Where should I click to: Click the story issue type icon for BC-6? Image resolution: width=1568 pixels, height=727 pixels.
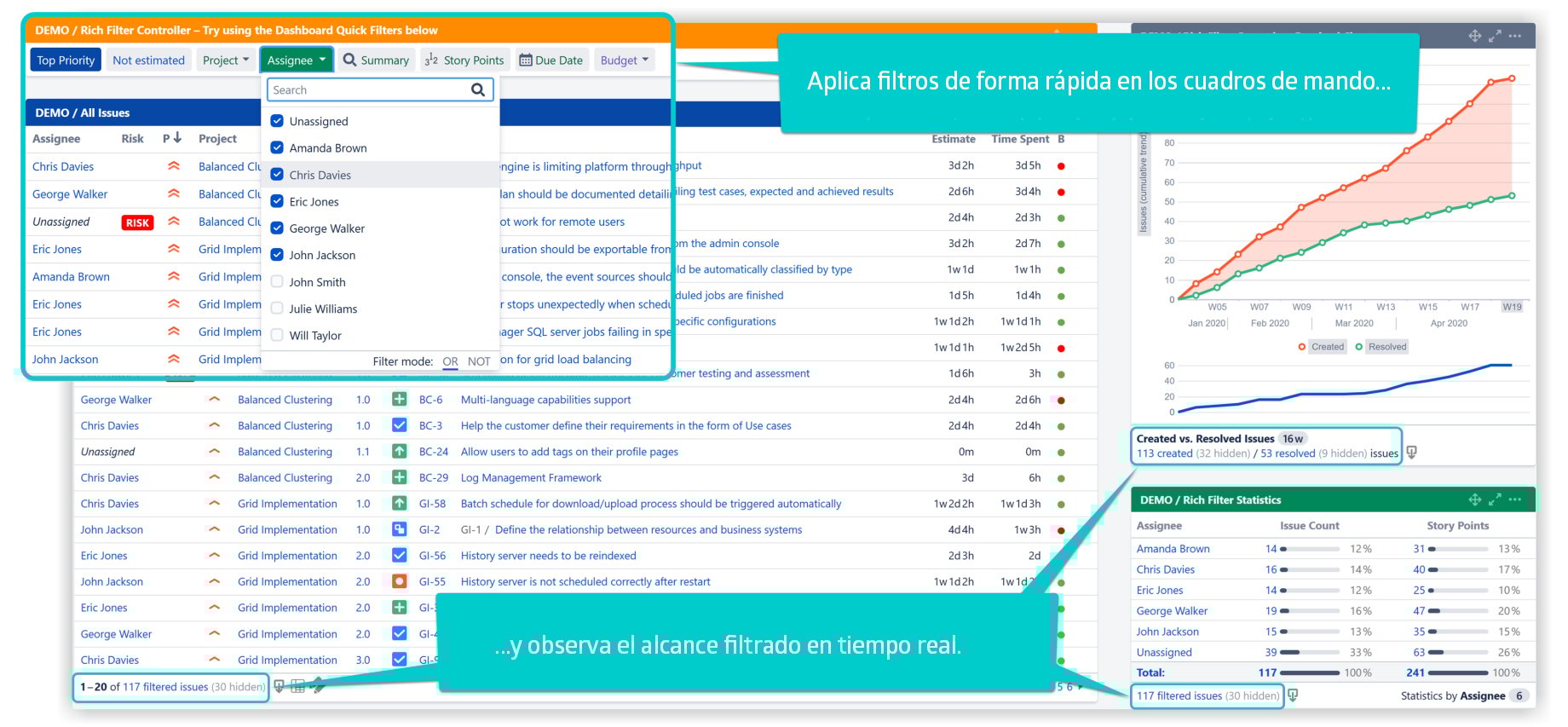(399, 399)
